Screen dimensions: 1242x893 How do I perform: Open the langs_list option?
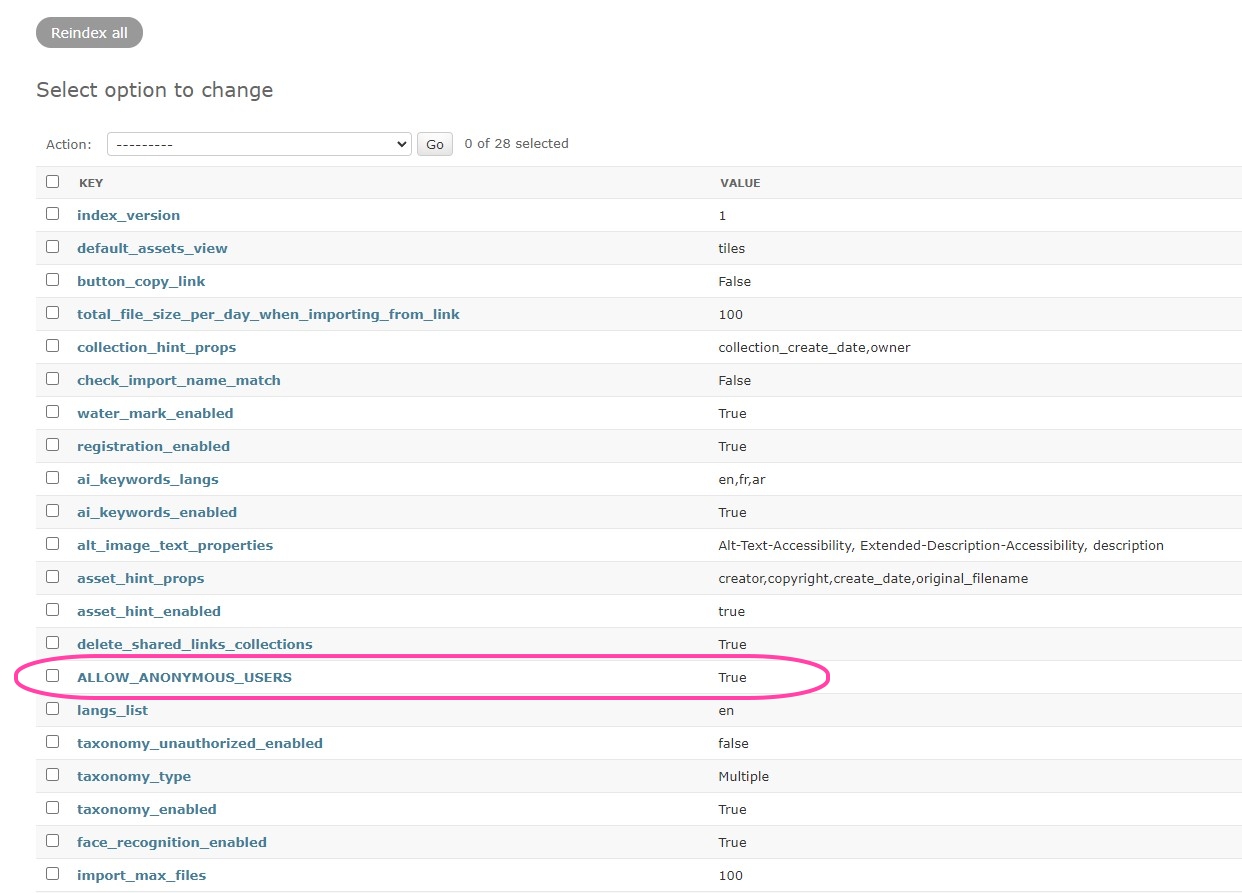(x=112, y=710)
